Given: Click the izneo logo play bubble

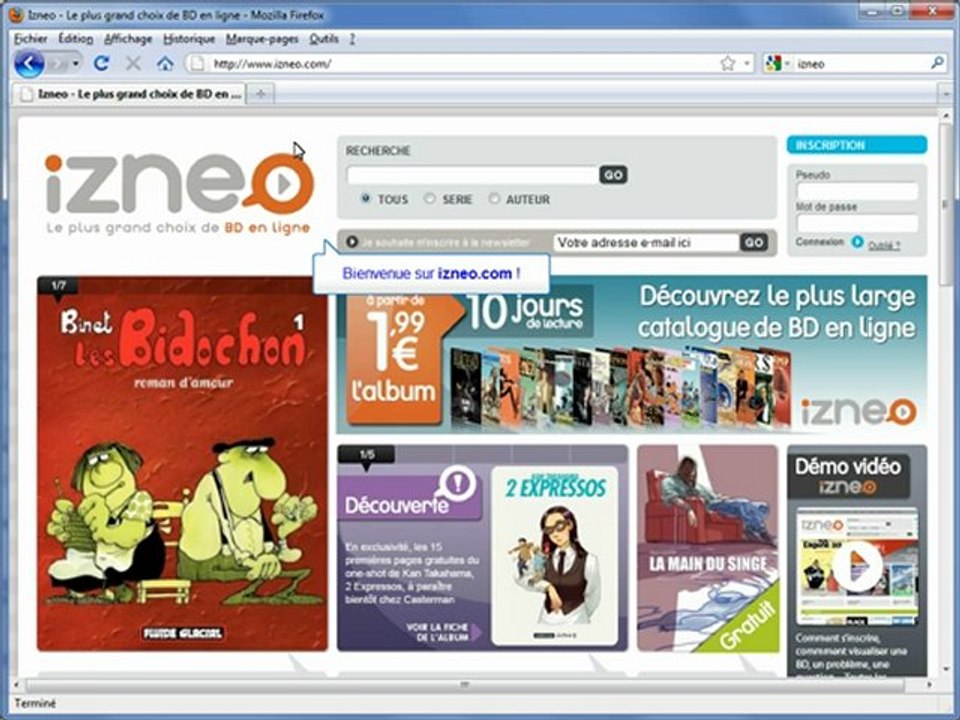Looking at the screenshot, I should (x=281, y=184).
